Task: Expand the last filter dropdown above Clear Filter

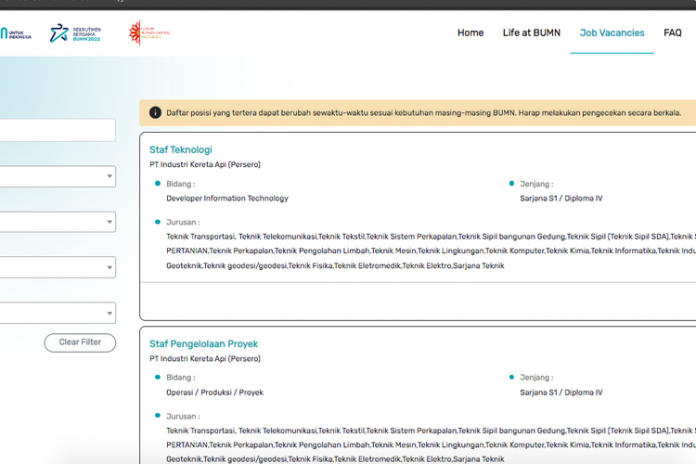Action: pos(56,313)
